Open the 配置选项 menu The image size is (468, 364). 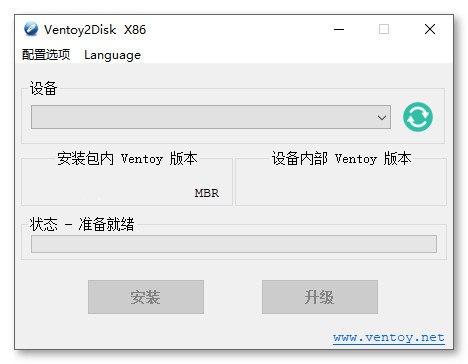pos(46,55)
